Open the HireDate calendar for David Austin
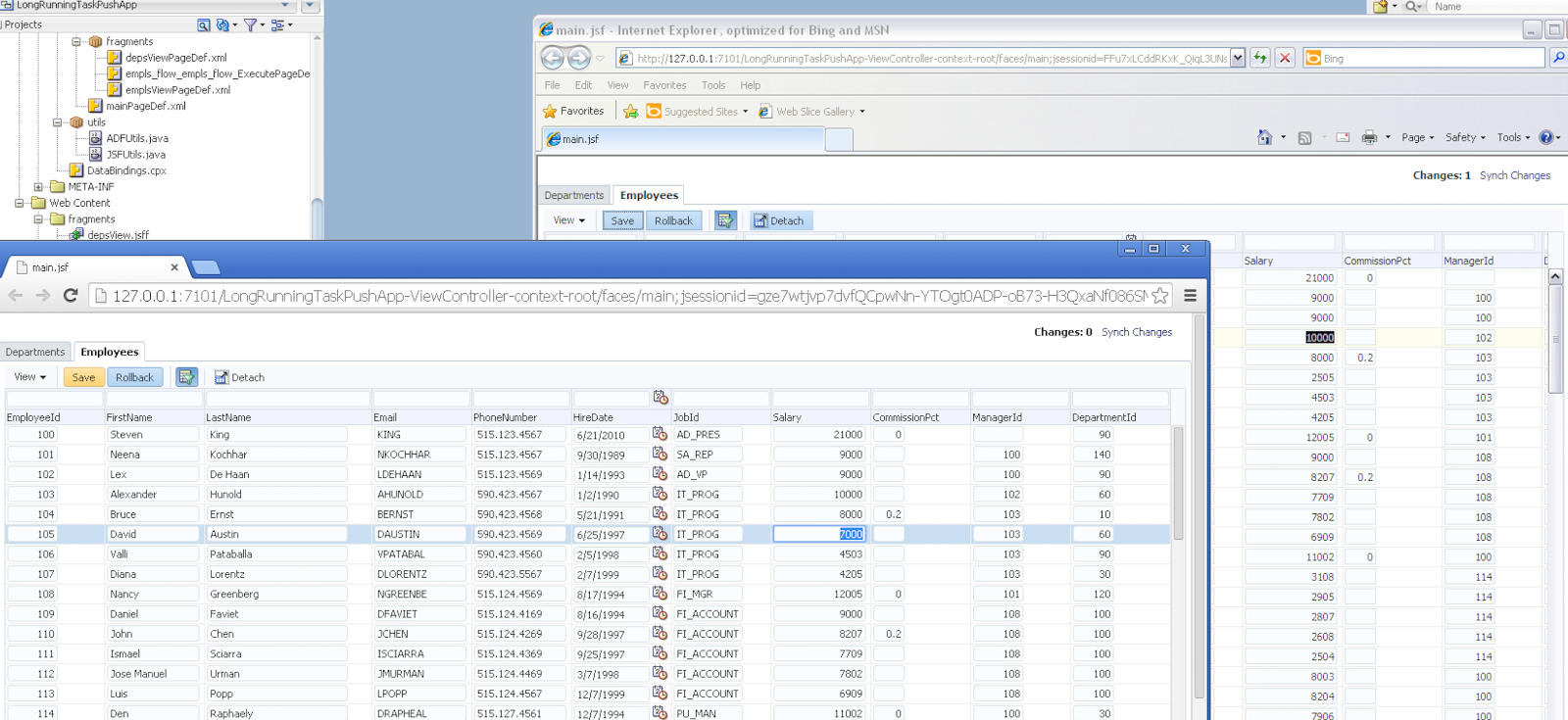This screenshot has width=1568, height=720. point(660,533)
